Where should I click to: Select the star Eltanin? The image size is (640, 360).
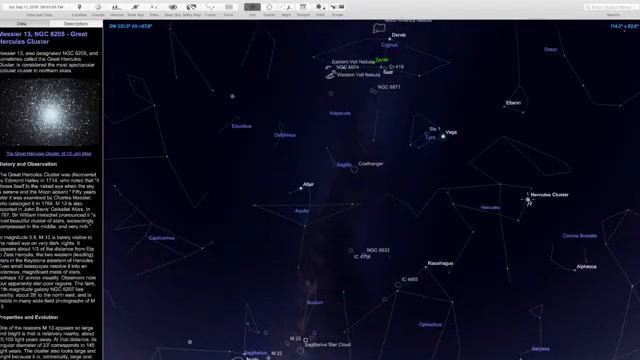coord(504,107)
